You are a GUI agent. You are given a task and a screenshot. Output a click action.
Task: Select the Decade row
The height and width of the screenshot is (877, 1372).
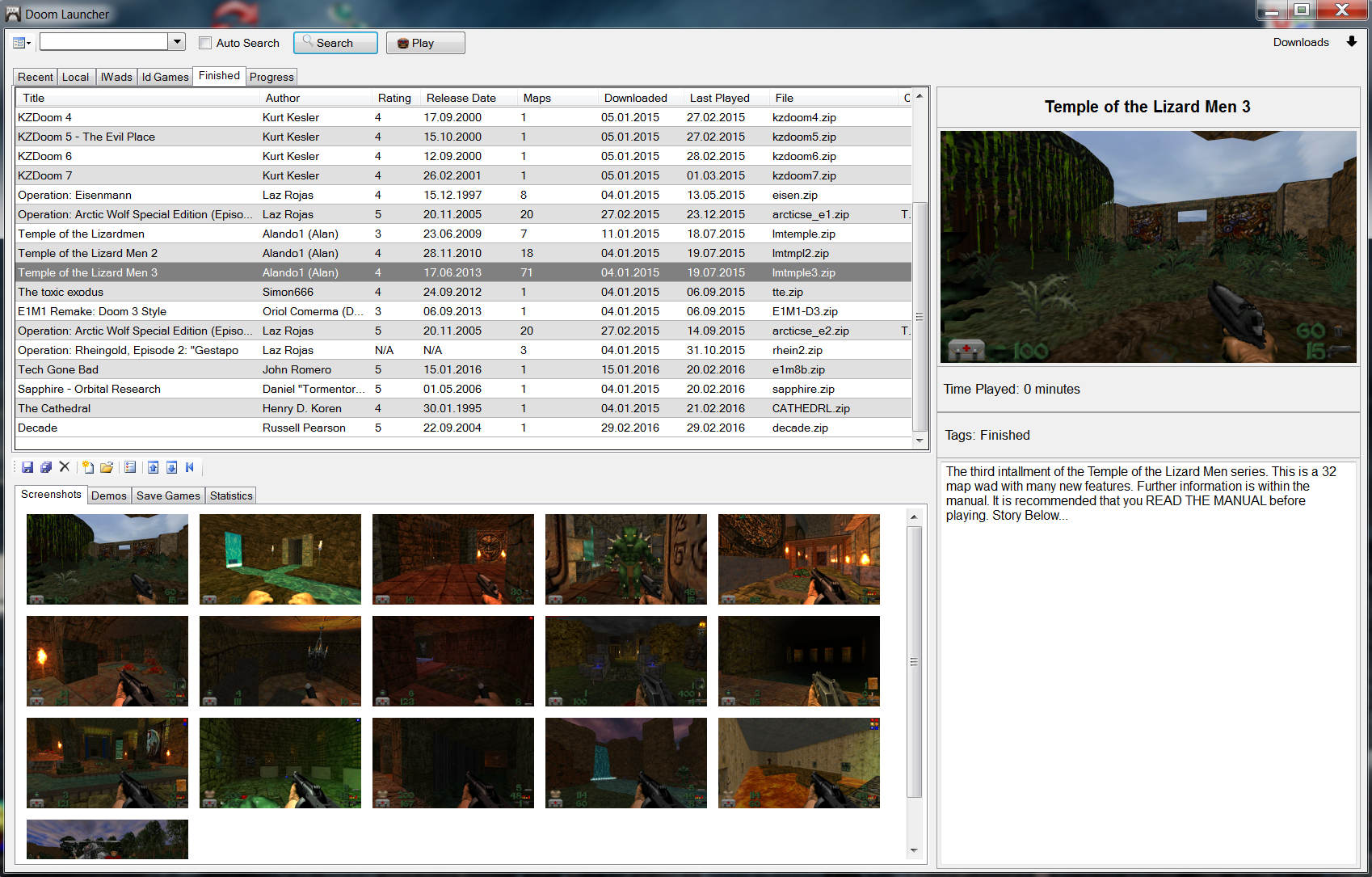tap(464, 428)
